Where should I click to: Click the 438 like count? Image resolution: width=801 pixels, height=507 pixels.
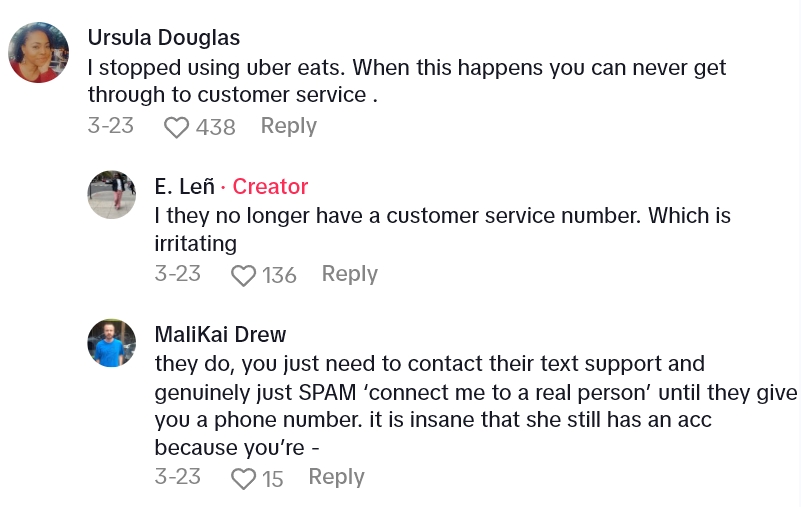click(216, 127)
